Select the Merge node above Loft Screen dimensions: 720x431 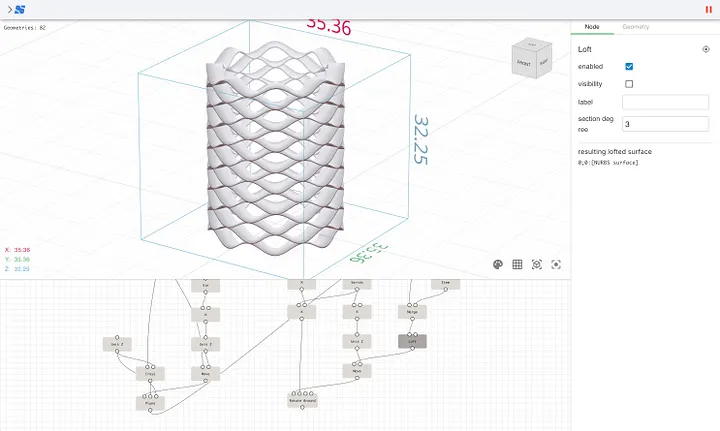tap(412, 312)
